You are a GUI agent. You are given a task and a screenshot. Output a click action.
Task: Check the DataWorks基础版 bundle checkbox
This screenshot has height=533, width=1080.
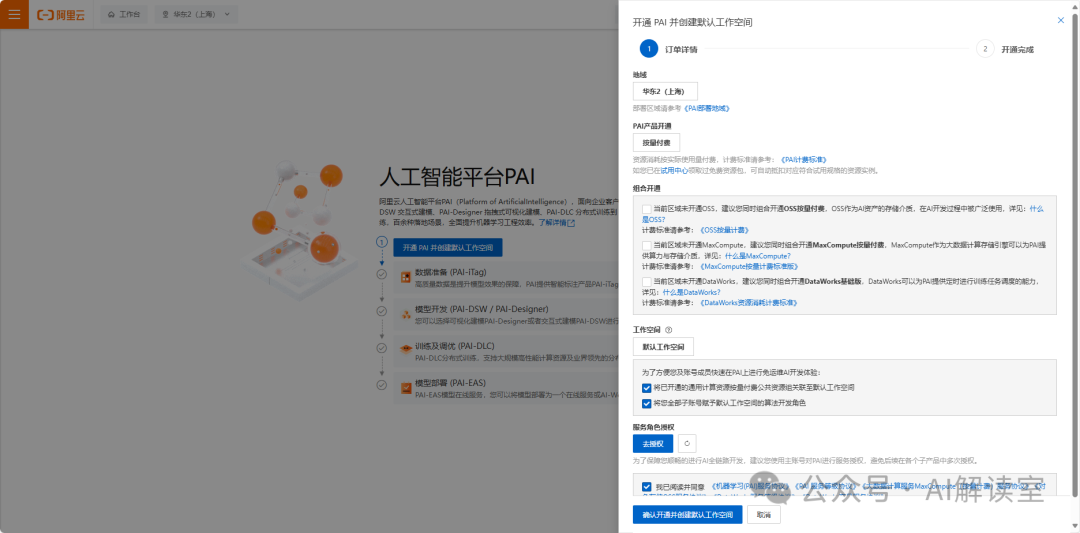click(647, 282)
